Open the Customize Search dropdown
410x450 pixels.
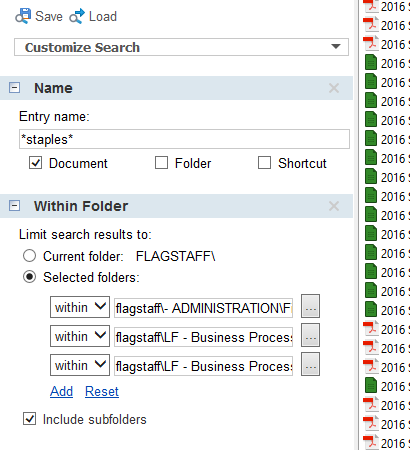(x=181, y=47)
